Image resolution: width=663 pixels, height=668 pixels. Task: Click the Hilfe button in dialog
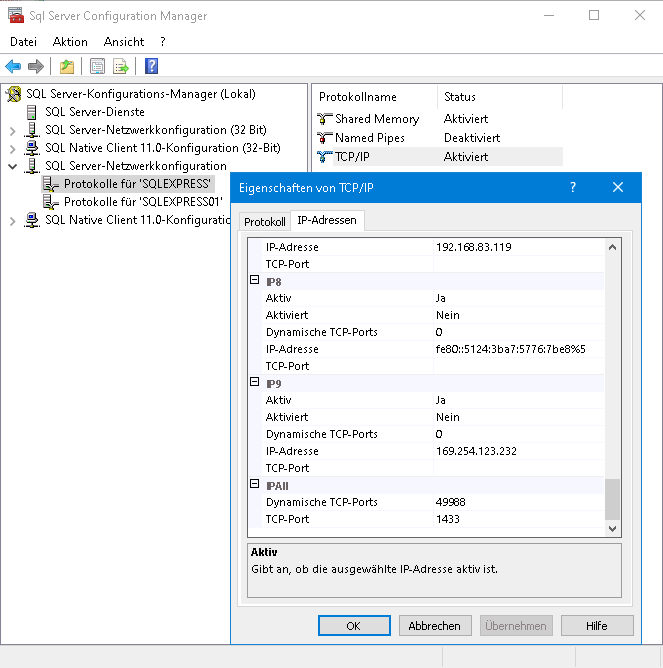(x=597, y=625)
